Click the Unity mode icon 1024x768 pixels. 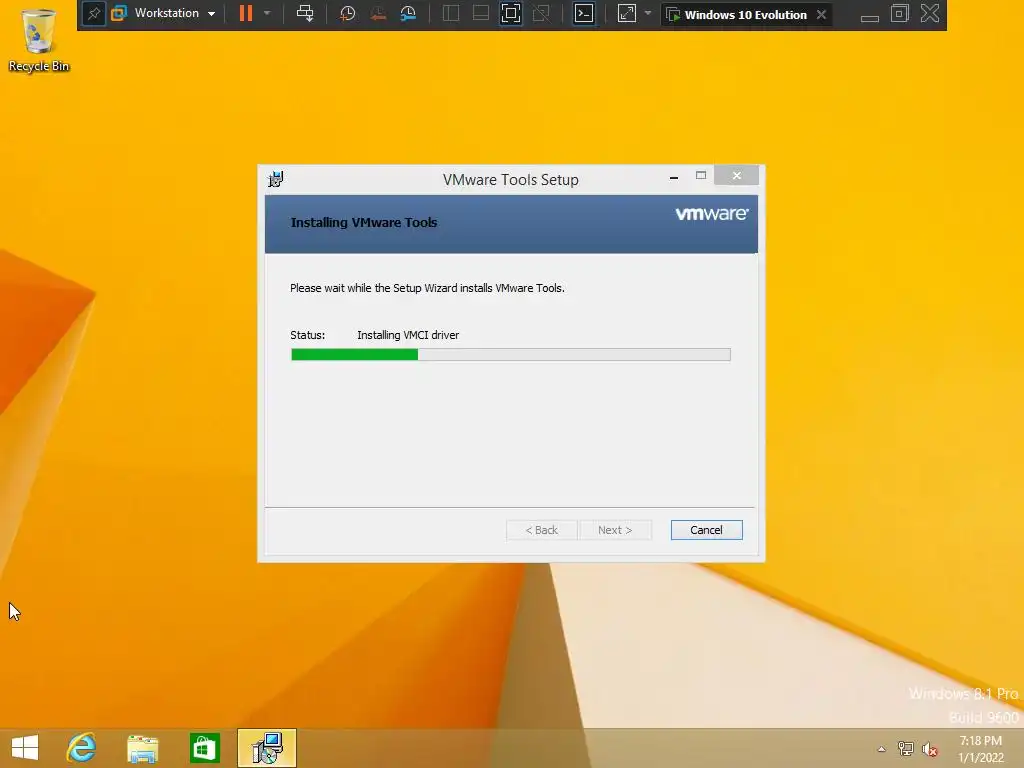click(541, 14)
